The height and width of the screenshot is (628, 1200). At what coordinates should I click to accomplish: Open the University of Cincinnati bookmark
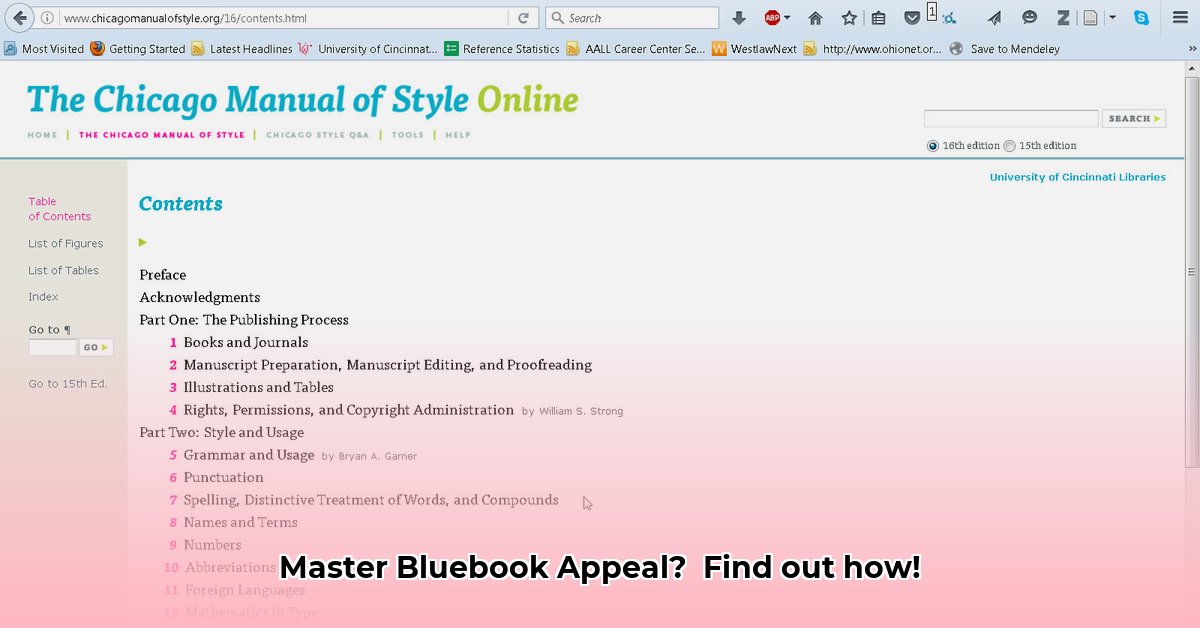tap(368, 48)
